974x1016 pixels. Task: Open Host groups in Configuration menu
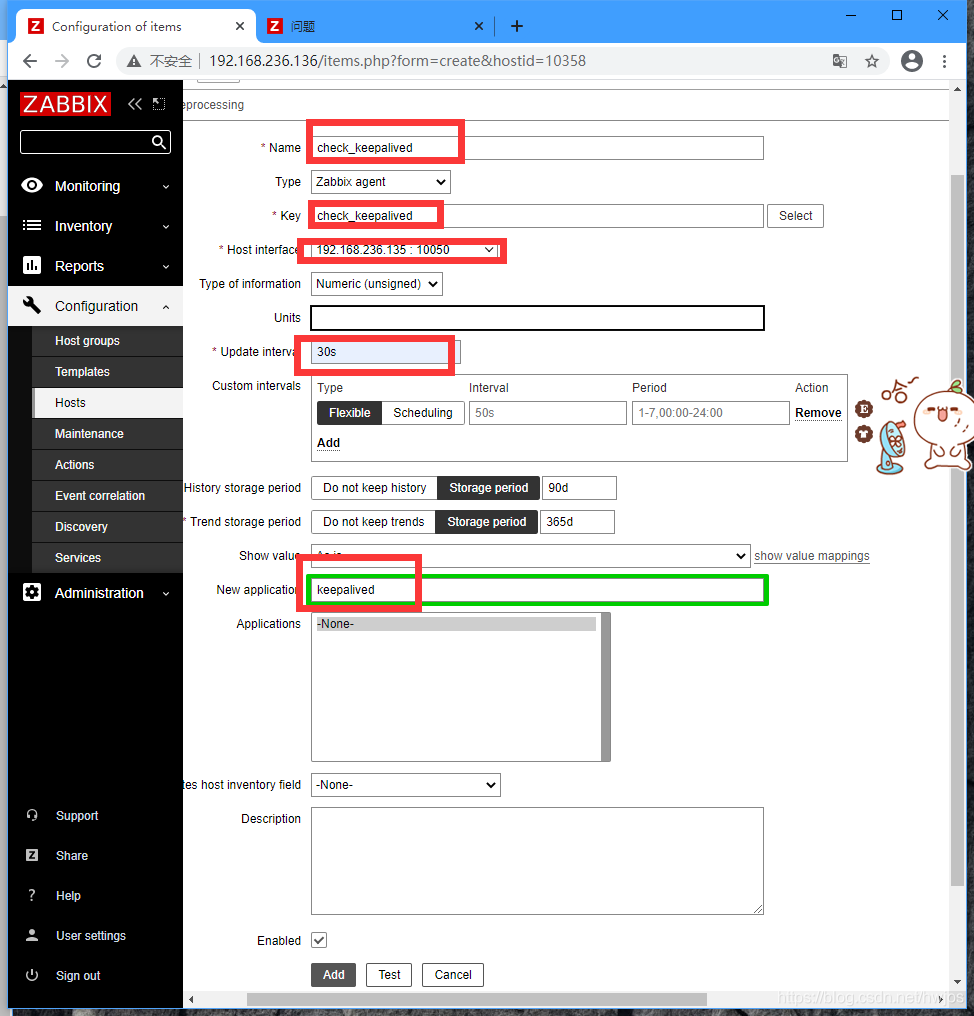[x=108, y=341]
